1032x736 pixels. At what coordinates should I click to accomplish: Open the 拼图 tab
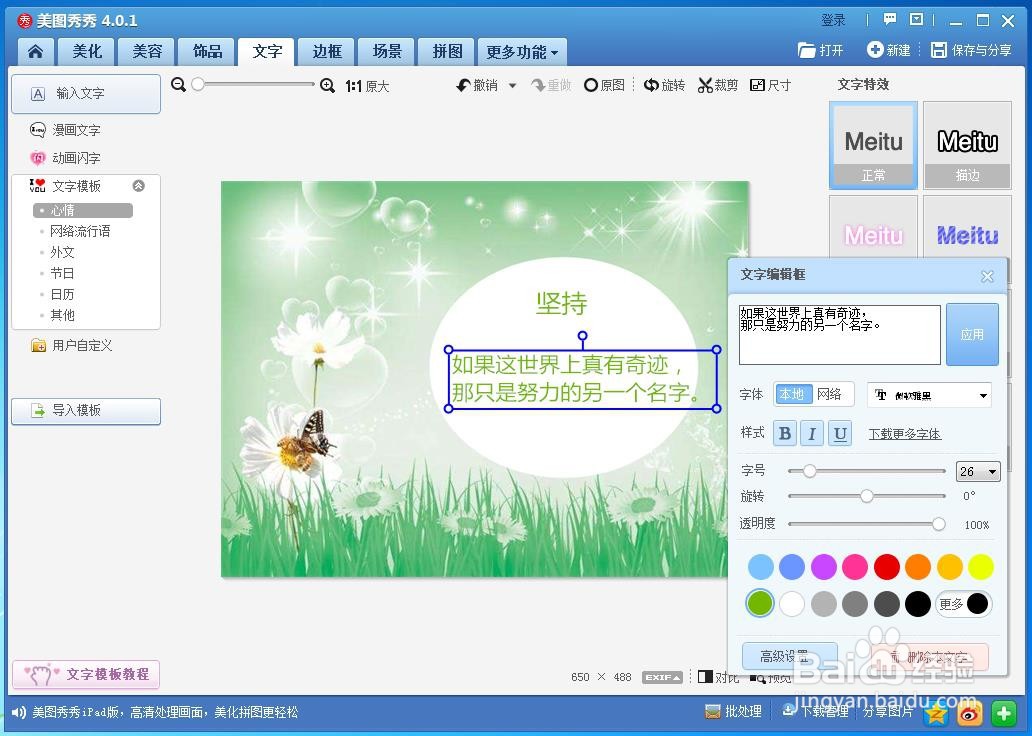click(x=448, y=51)
